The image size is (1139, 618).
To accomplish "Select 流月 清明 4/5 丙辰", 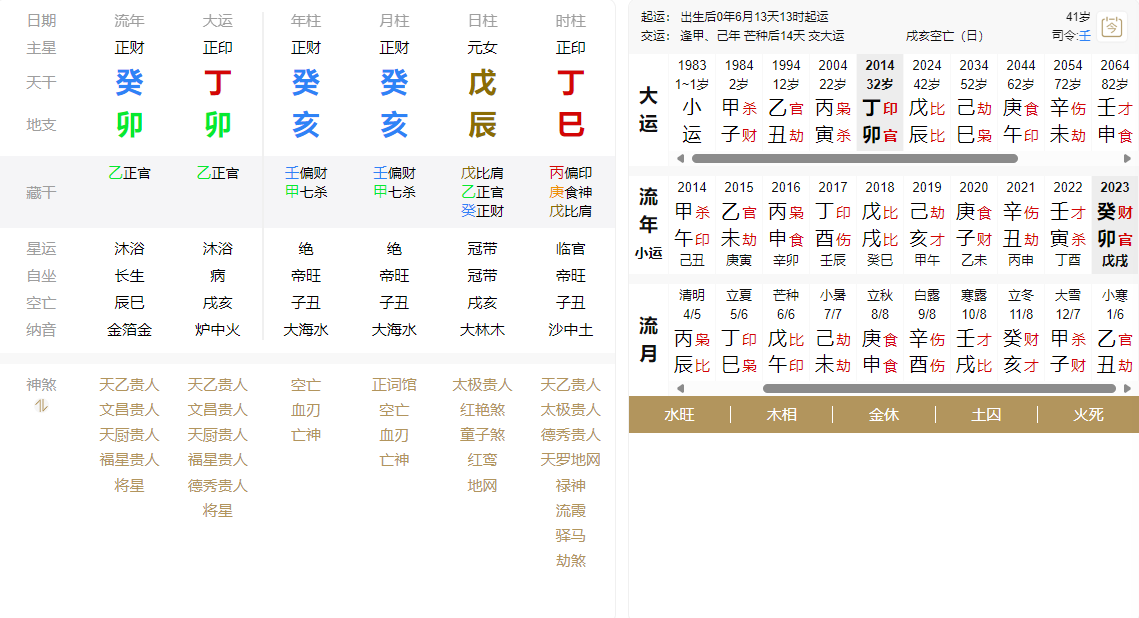I will [691, 339].
